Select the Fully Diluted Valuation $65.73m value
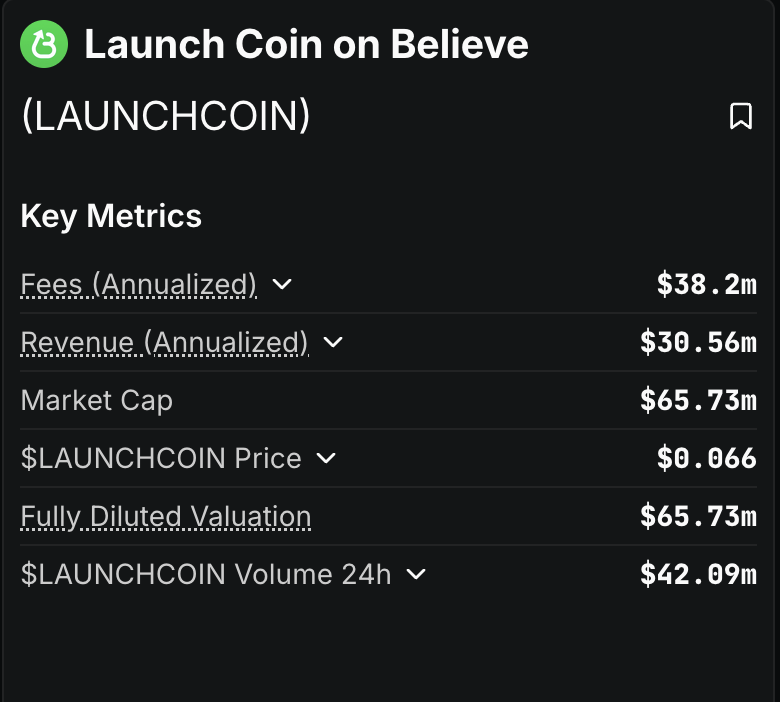Screen dimensions: 780x702 [x=698, y=516]
